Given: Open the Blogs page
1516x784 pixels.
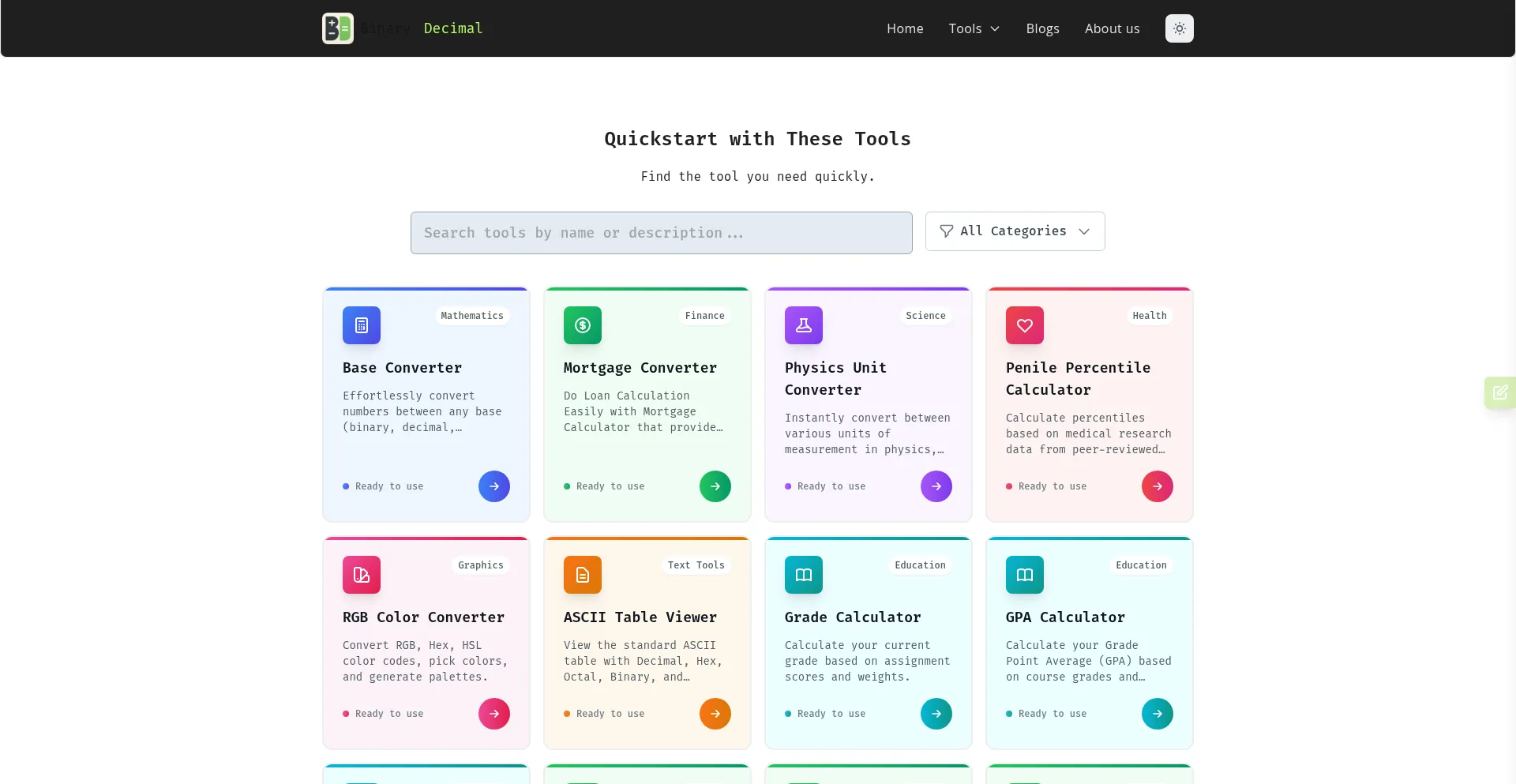Looking at the screenshot, I should coord(1042,28).
